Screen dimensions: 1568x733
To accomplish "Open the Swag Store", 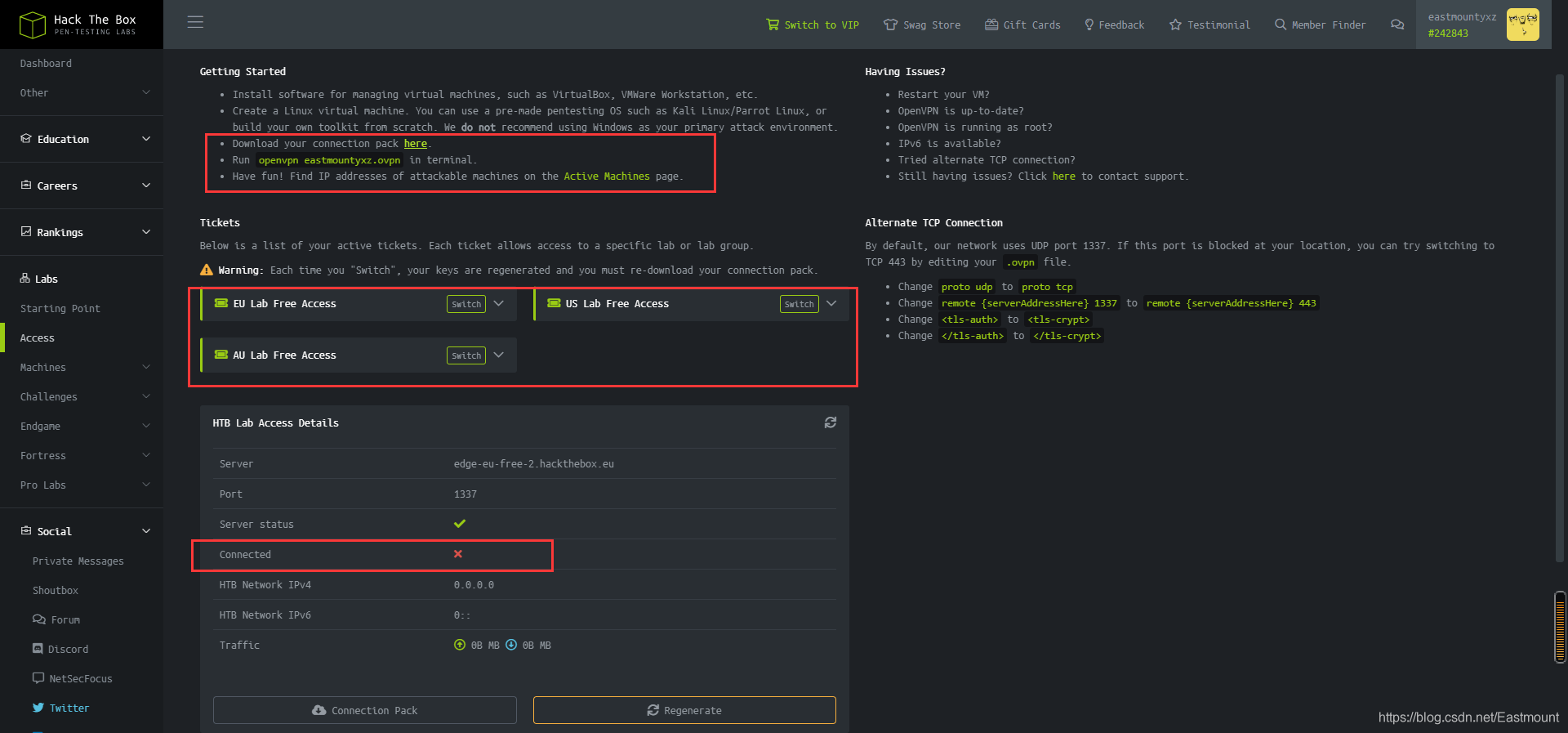I will 922,25.
